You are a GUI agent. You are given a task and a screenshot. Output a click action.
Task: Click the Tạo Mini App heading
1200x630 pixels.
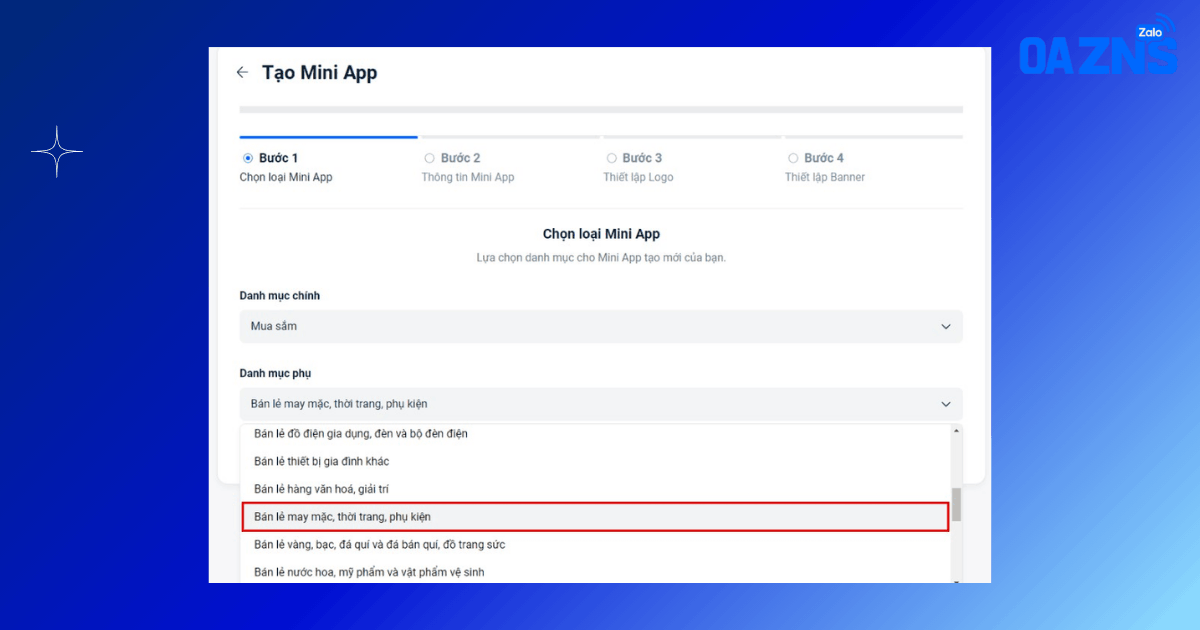(x=320, y=73)
